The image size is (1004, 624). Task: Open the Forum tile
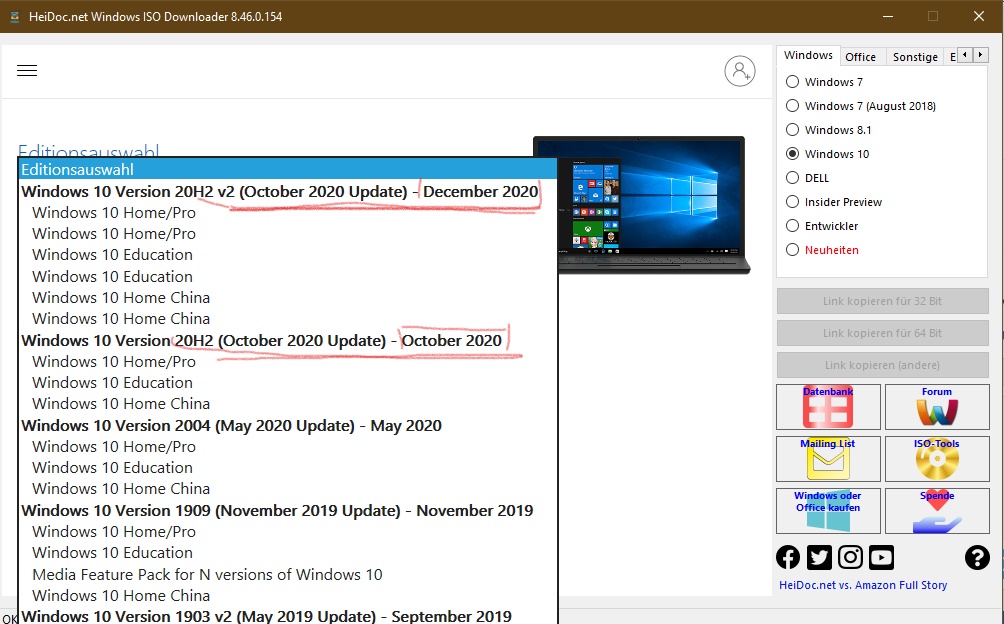[937, 407]
